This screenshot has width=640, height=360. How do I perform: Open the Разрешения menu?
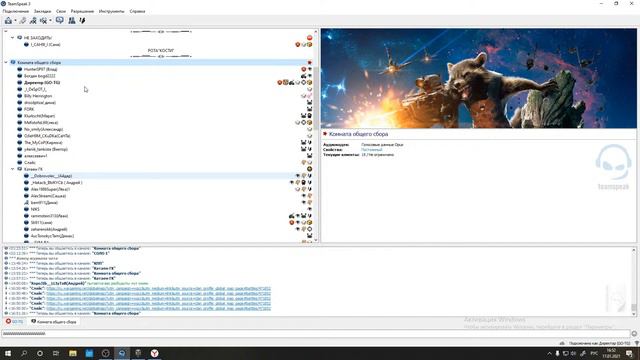pyautogui.click(x=82, y=11)
